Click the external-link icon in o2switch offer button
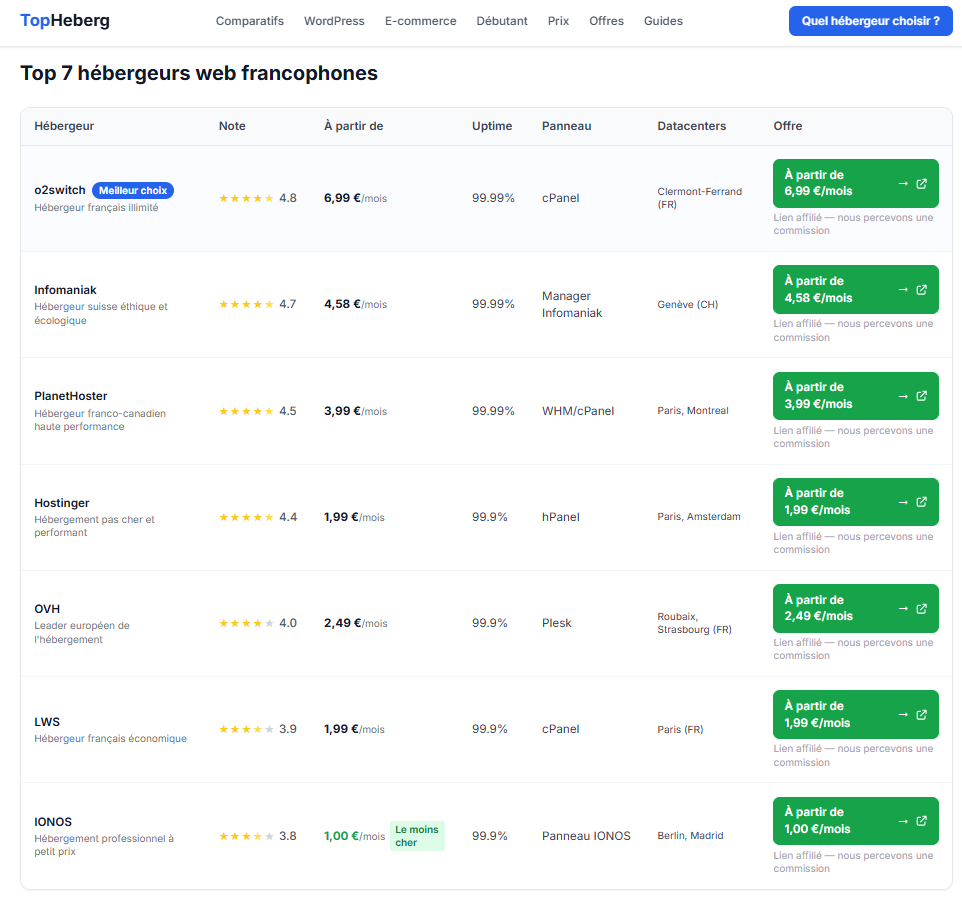 [922, 183]
